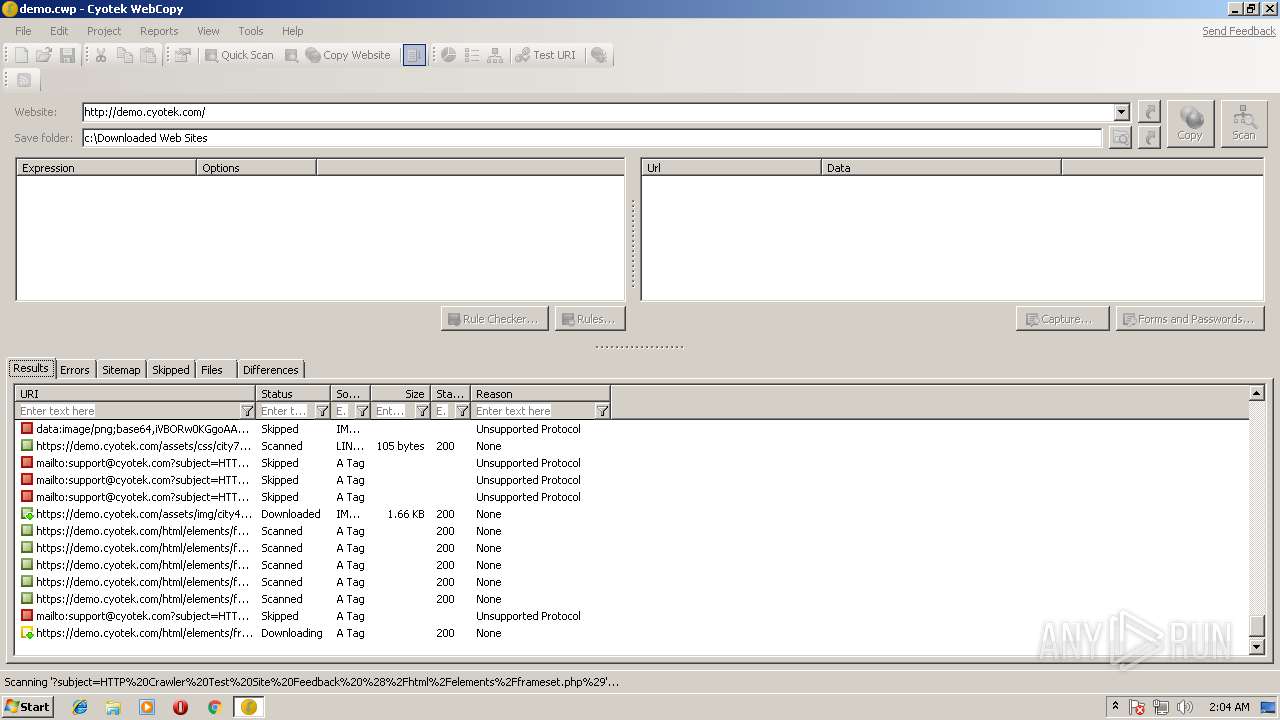Click the open folder icon at row end of Save folder
The image size is (1280, 720).
point(1150,138)
